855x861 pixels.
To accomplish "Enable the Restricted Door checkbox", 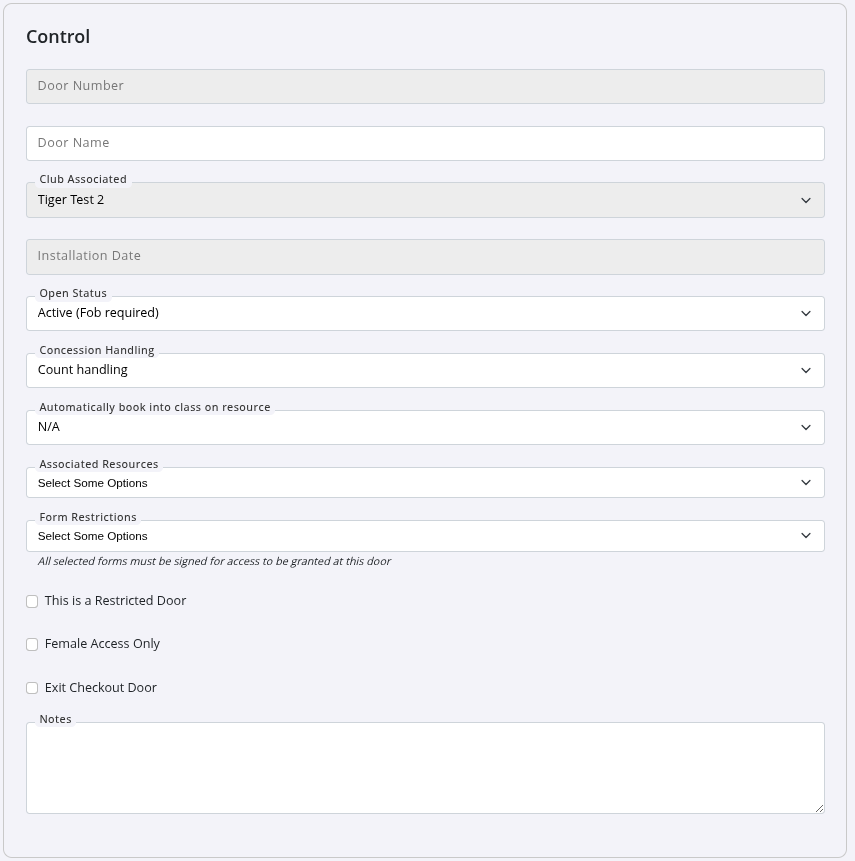I will click(32, 601).
